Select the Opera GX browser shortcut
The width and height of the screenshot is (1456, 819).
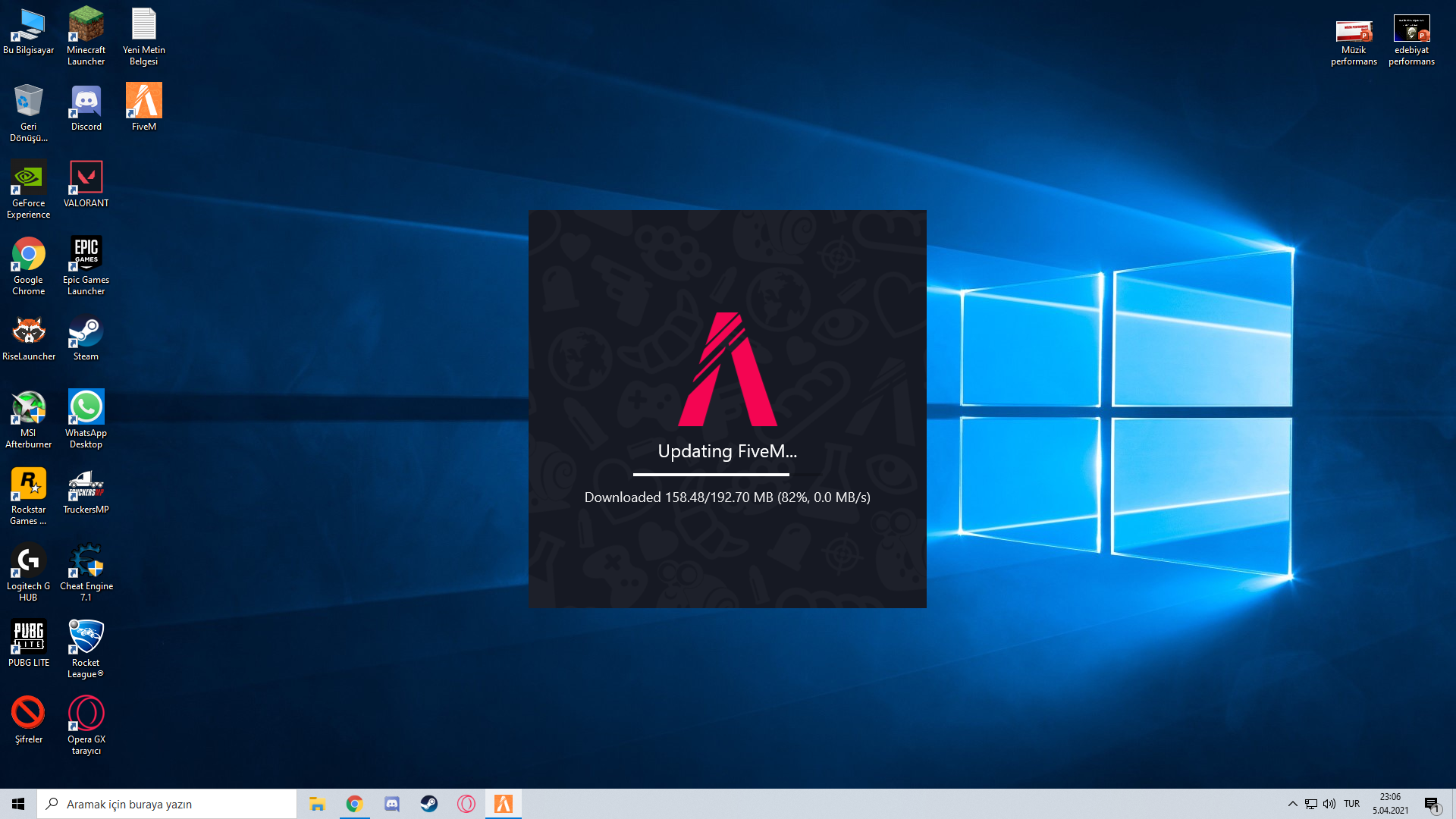(x=86, y=715)
